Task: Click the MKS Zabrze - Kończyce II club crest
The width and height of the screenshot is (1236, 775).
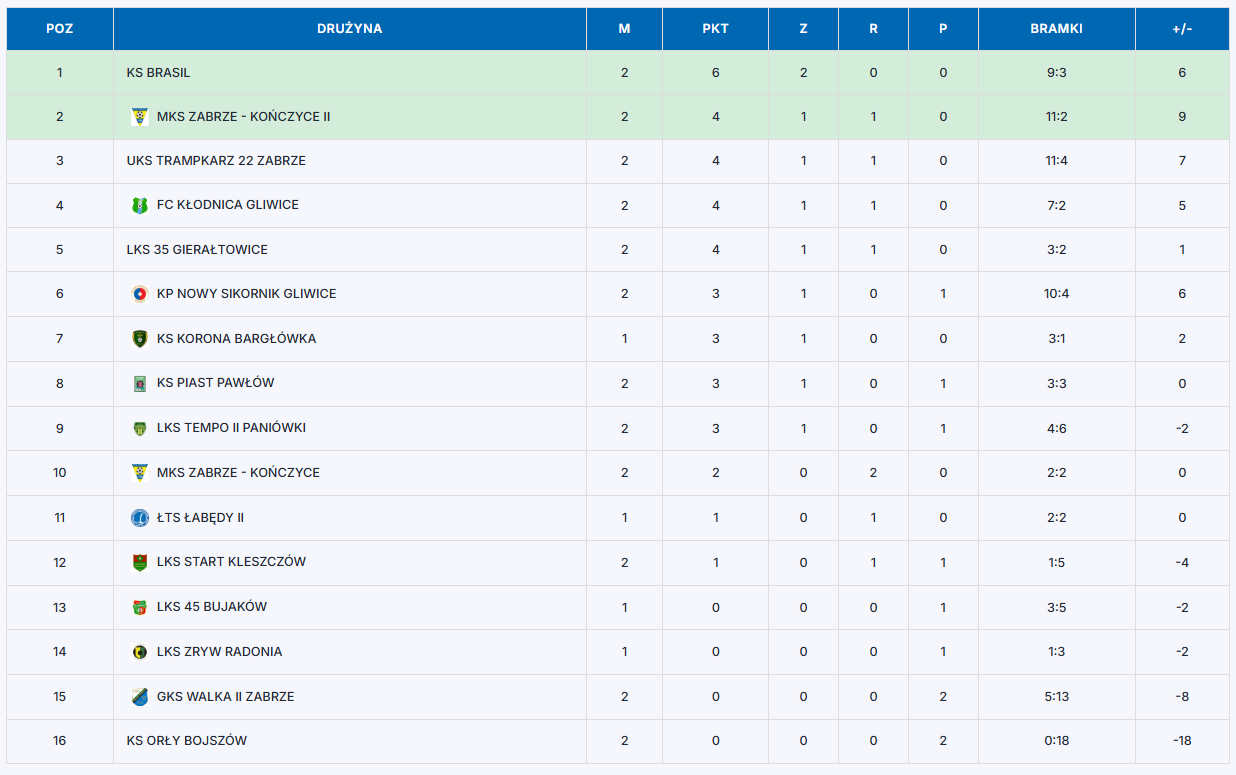Action: coord(140,117)
